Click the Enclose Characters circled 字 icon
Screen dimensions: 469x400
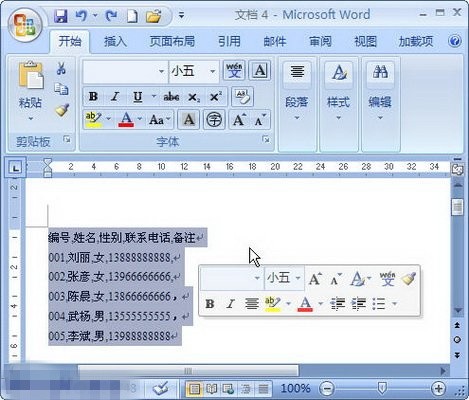click(214, 119)
